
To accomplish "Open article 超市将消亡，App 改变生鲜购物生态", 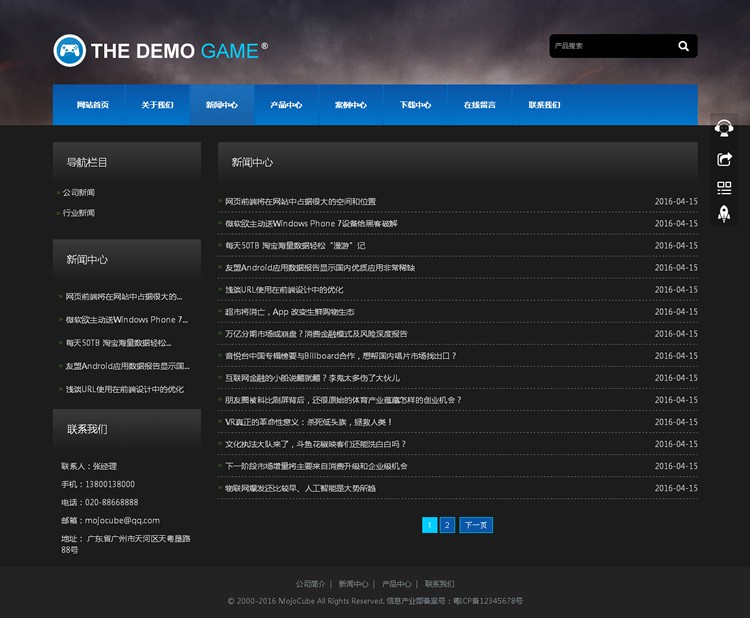I will pos(289,312).
